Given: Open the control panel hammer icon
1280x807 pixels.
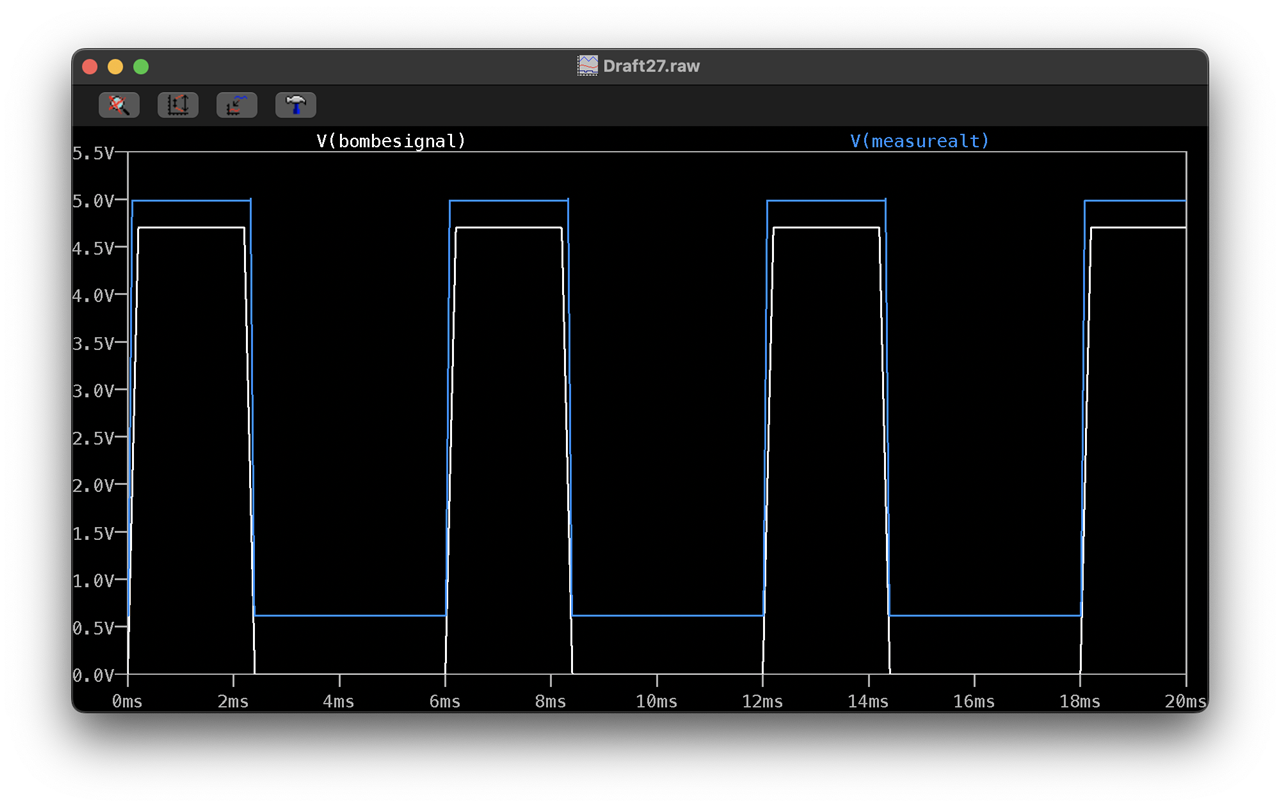Looking at the screenshot, I should (296, 104).
